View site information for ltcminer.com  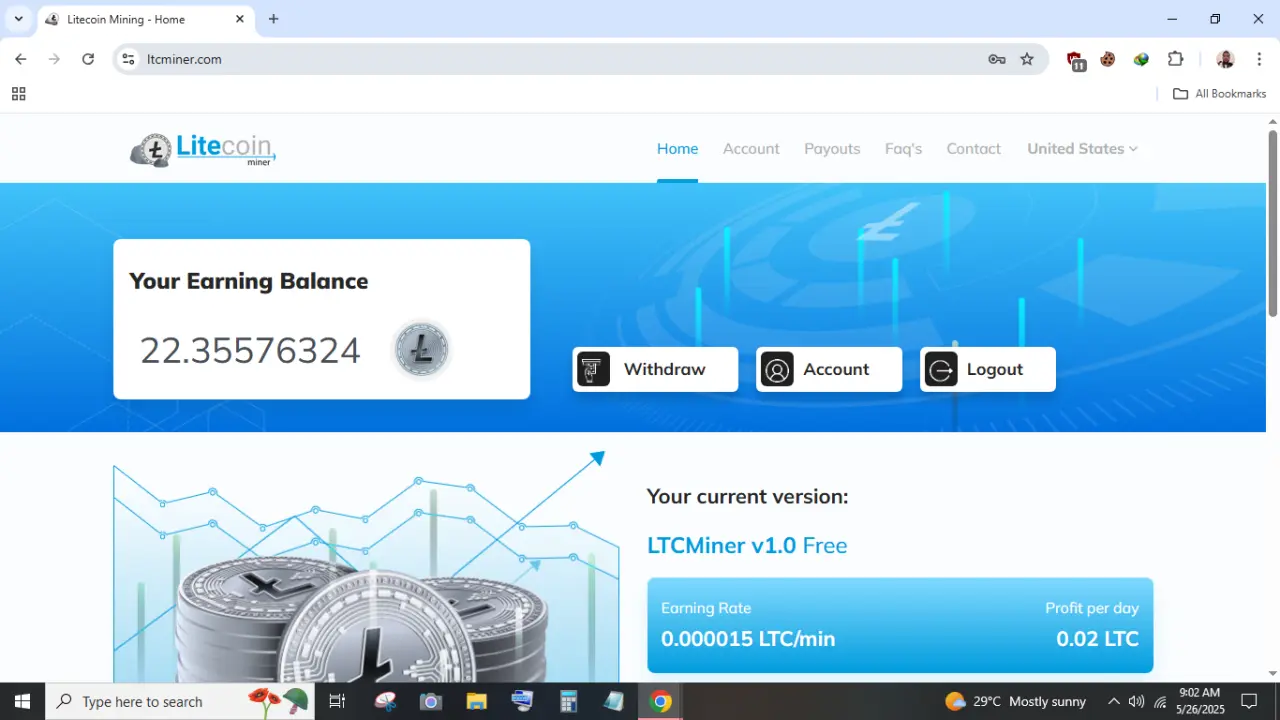(128, 59)
